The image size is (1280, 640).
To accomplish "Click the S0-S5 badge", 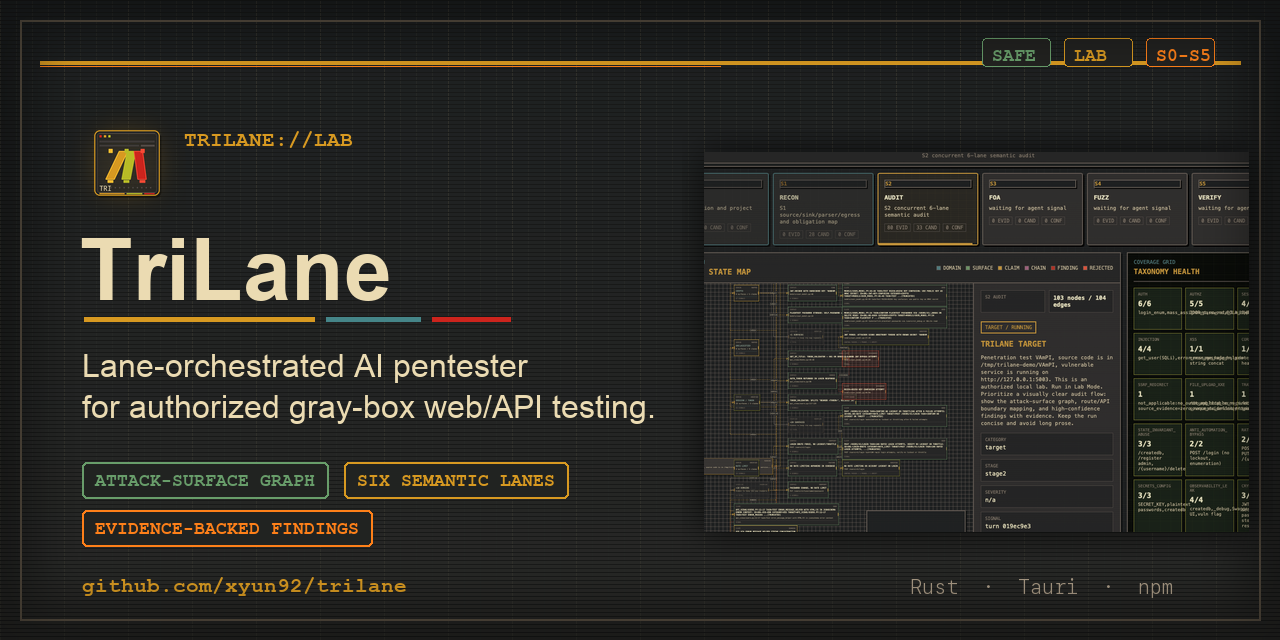I will [x=1180, y=53].
